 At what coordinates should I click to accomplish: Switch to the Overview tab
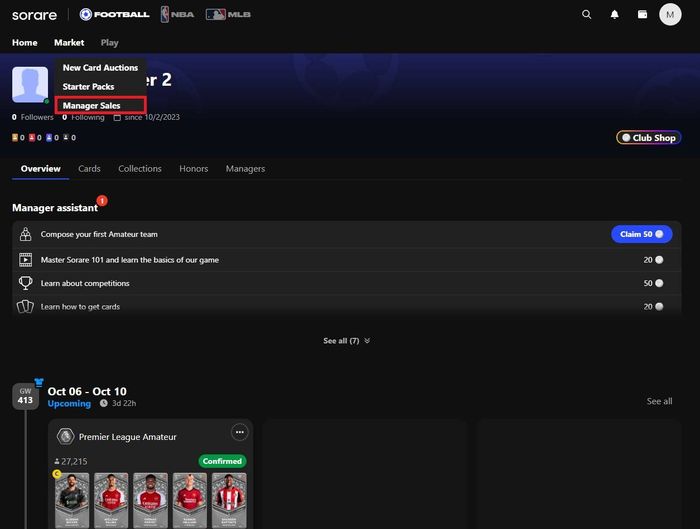[41, 169]
